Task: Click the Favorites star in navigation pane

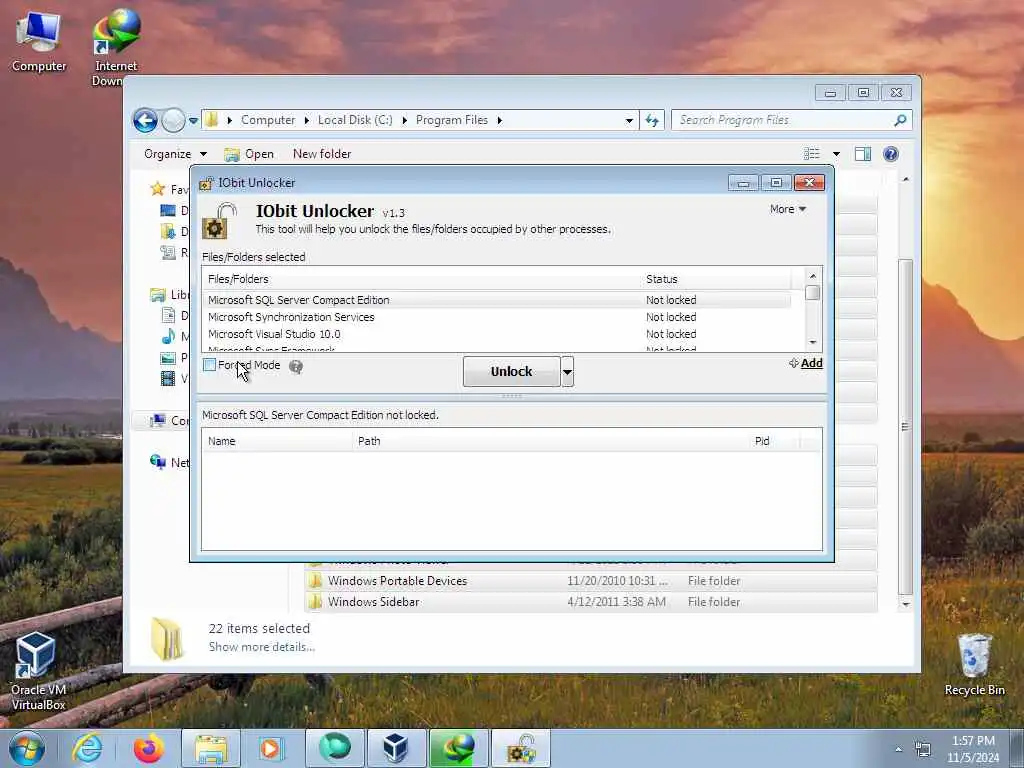Action: [157, 189]
